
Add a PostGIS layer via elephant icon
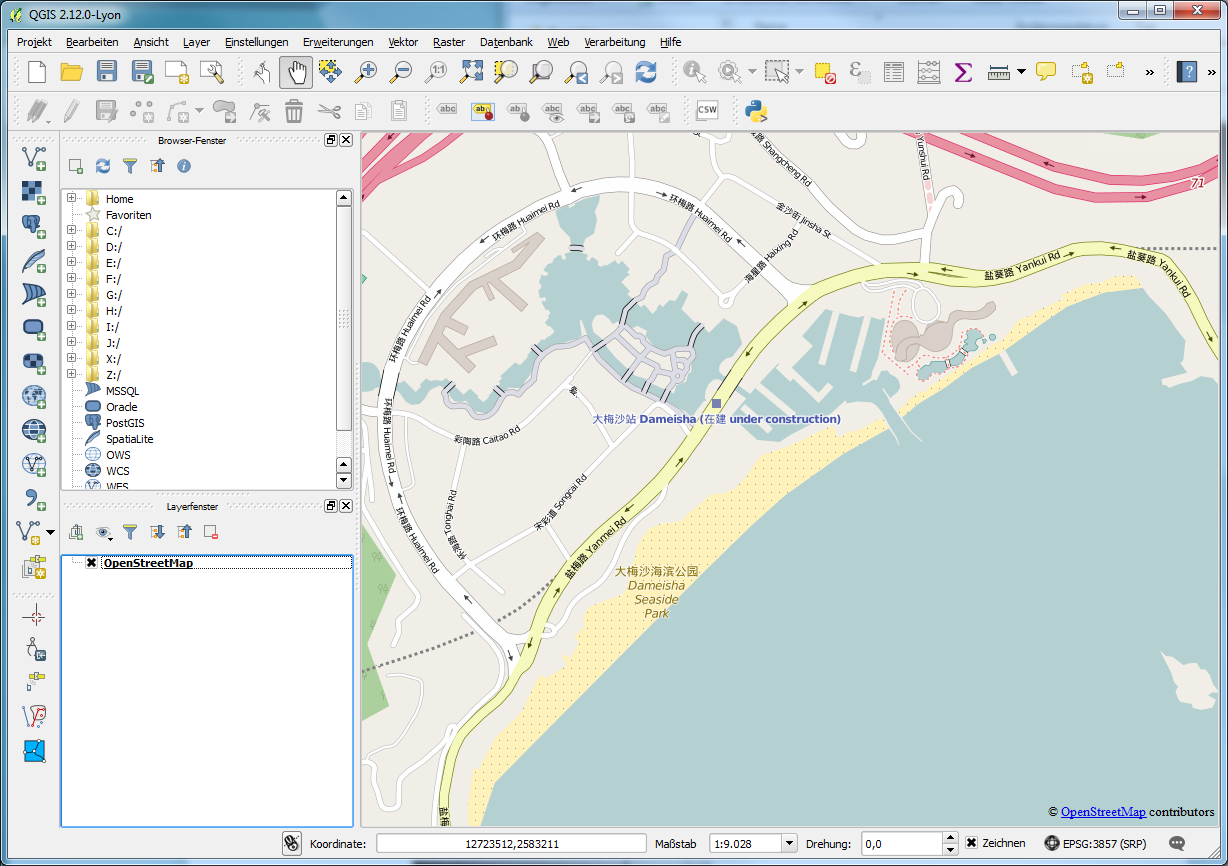pyautogui.click(x=34, y=225)
